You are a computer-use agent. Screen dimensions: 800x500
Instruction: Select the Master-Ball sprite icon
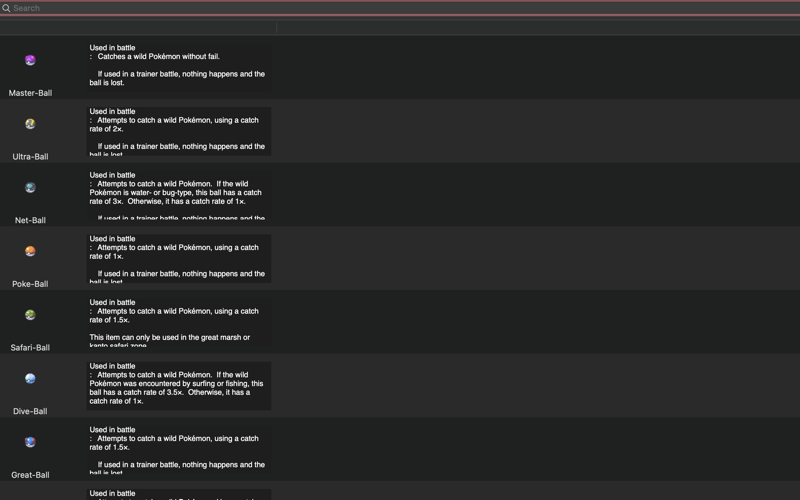pos(30,60)
